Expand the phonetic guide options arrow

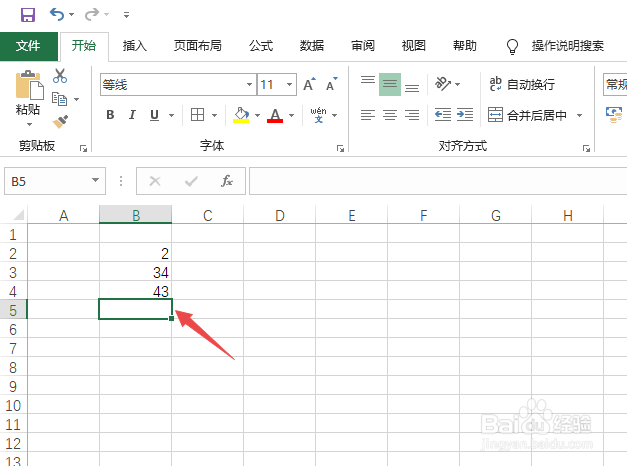(335, 116)
